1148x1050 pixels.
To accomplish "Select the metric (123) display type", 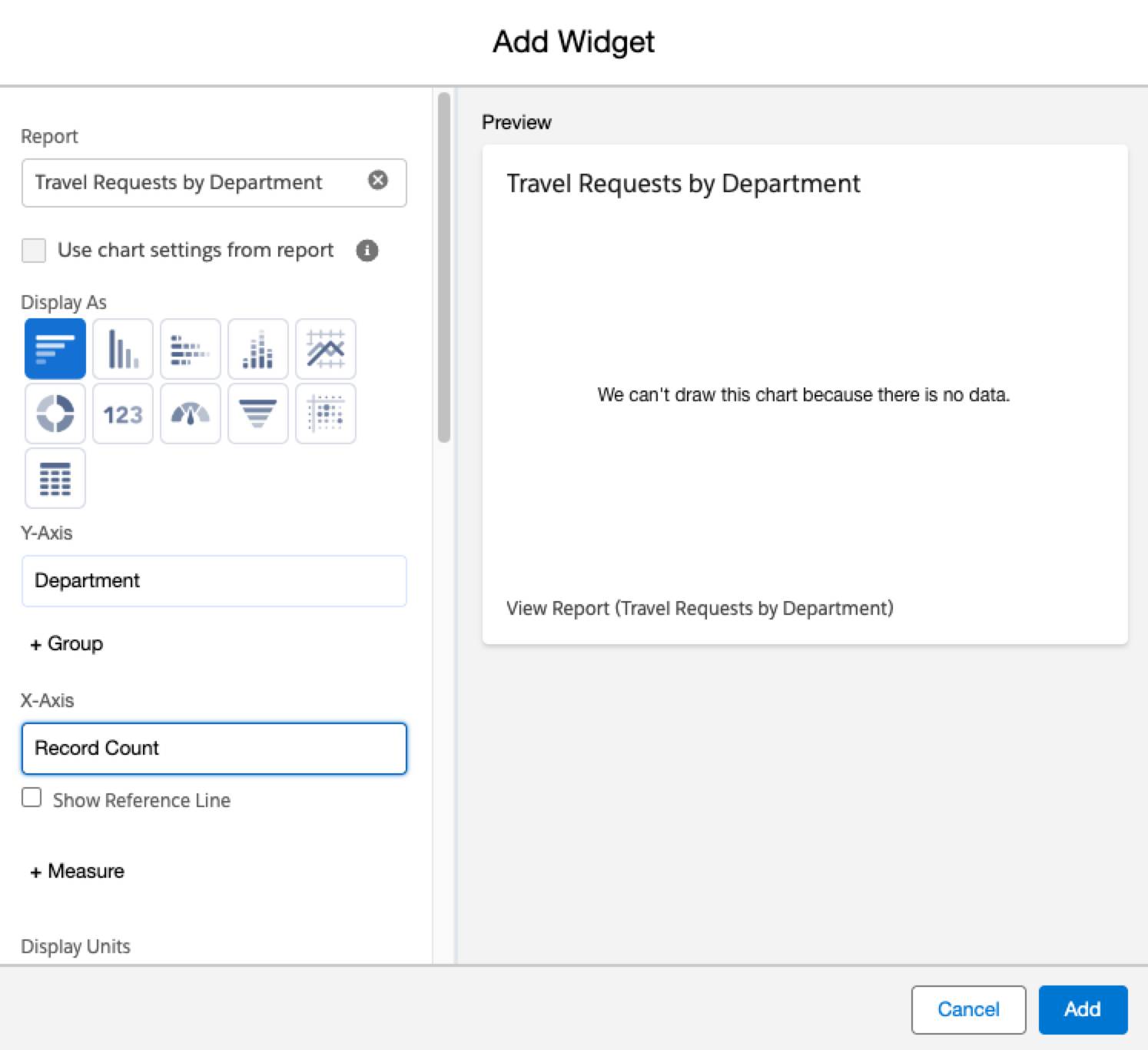I will point(122,414).
